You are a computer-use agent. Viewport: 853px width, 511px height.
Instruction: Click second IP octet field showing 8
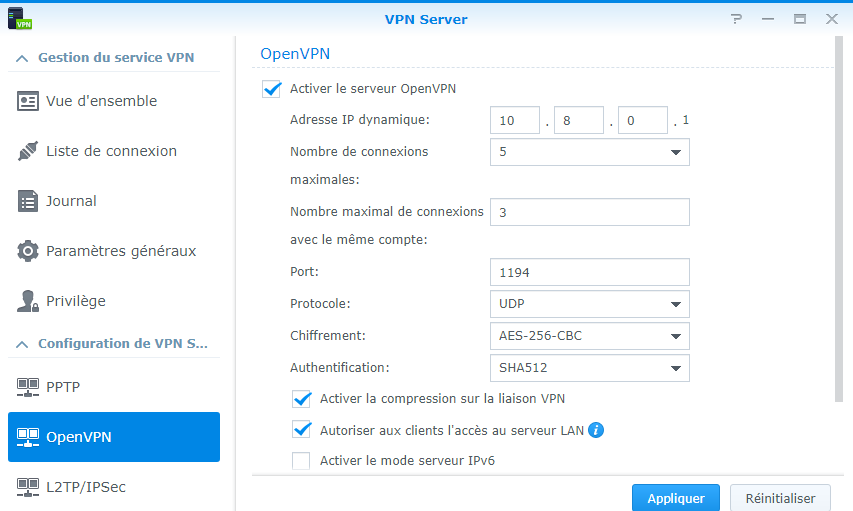click(579, 120)
